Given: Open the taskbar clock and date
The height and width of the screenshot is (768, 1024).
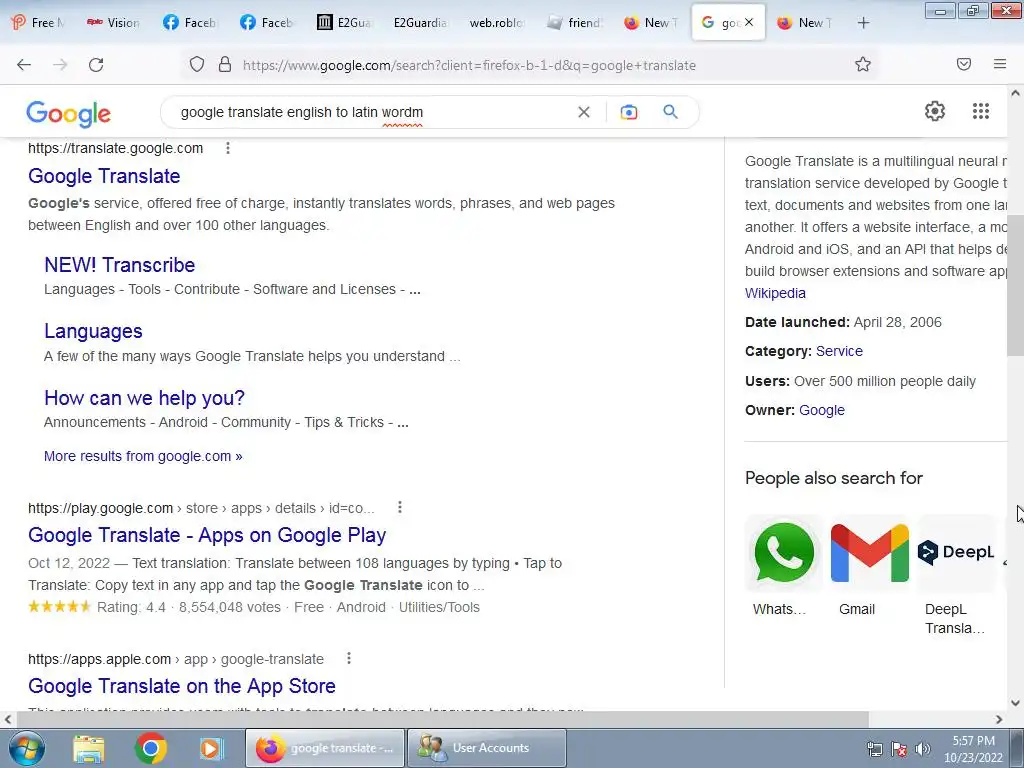Looking at the screenshot, I should pyautogui.click(x=973, y=749).
